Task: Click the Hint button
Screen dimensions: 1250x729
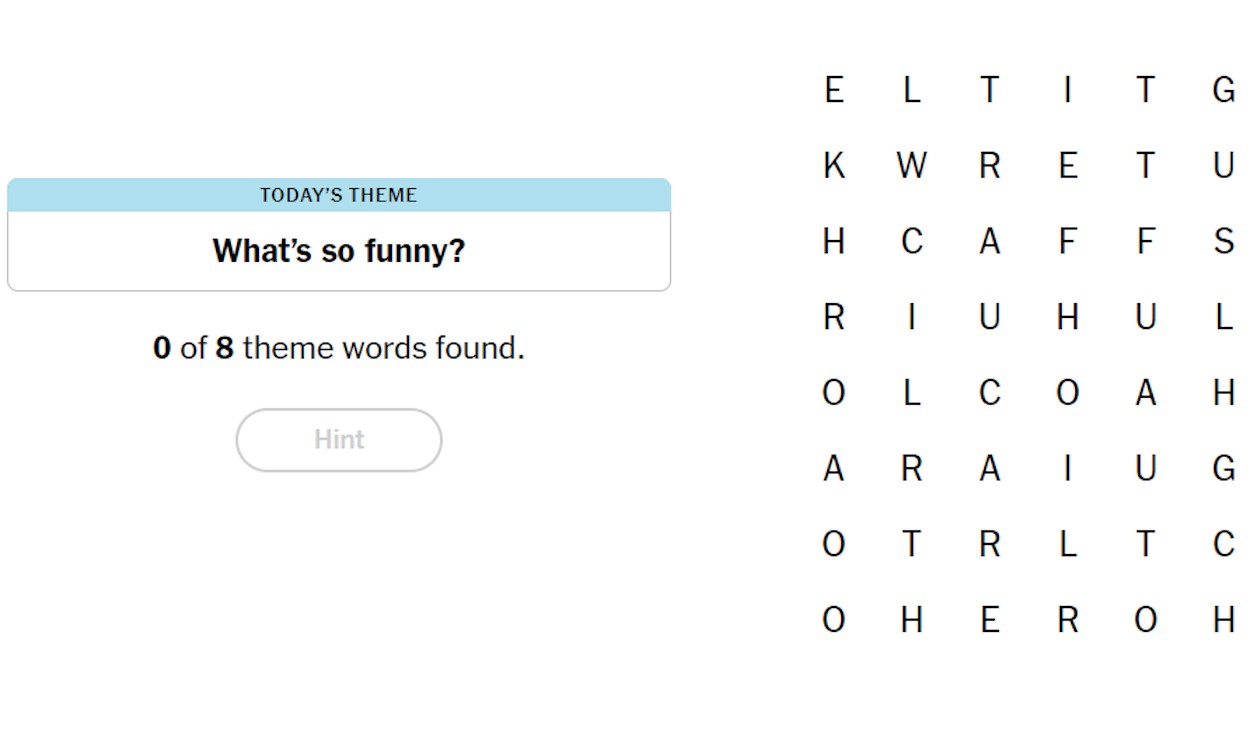Action: click(x=339, y=440)
